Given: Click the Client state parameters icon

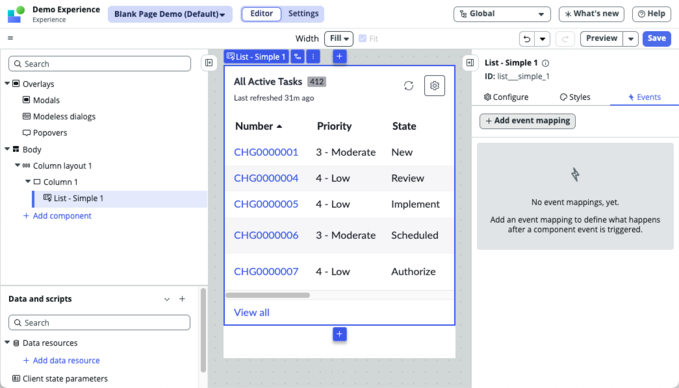Looking at the screenshot, I should [x=16, y=378].
